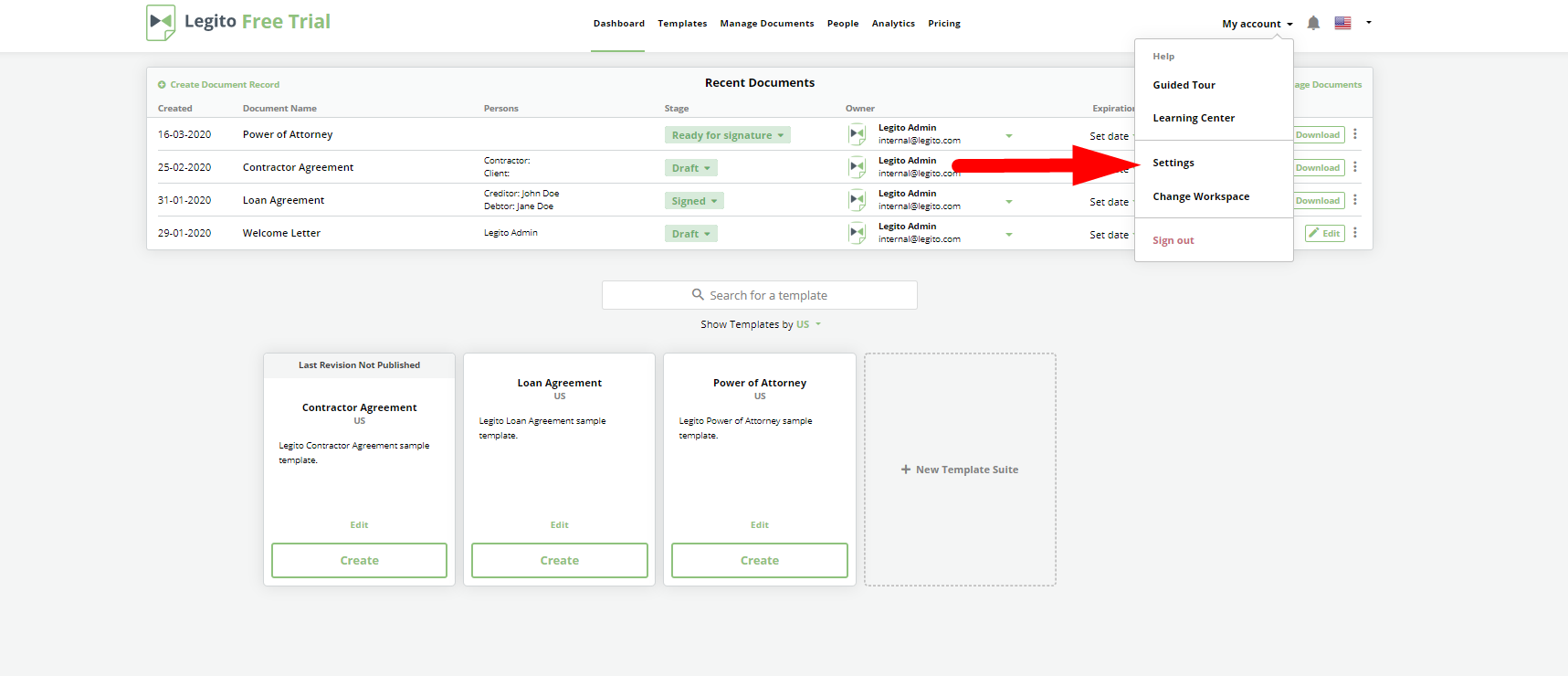Click Create under Loan Agreement template
1568x676 pixels.
[559, 560]
